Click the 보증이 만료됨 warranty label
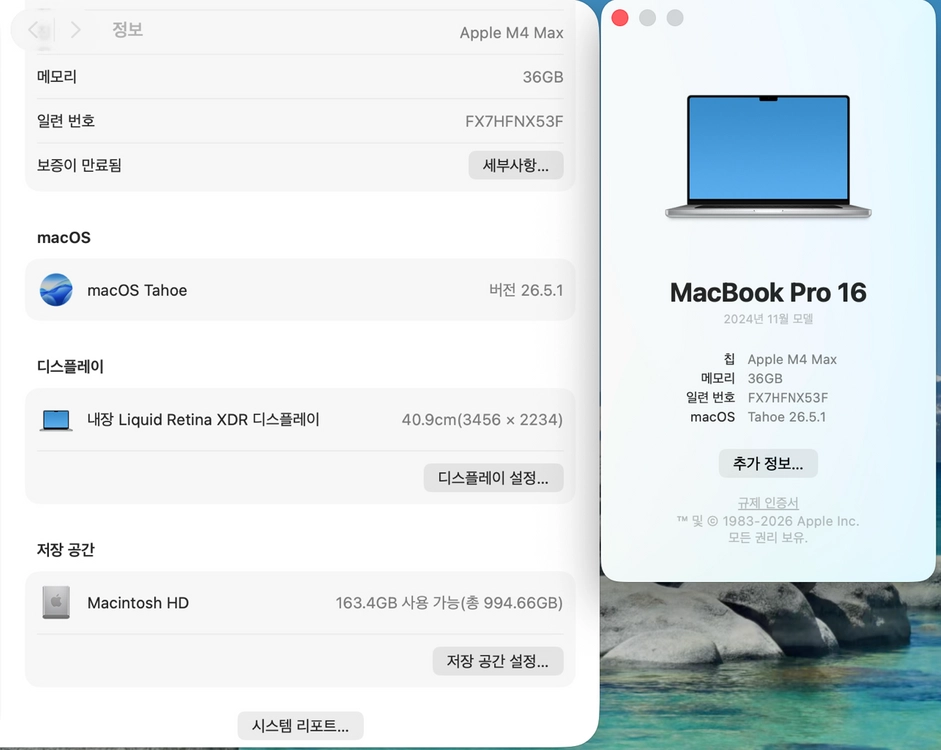This screenshot has width=941, height=750. [x=79, y=165]
